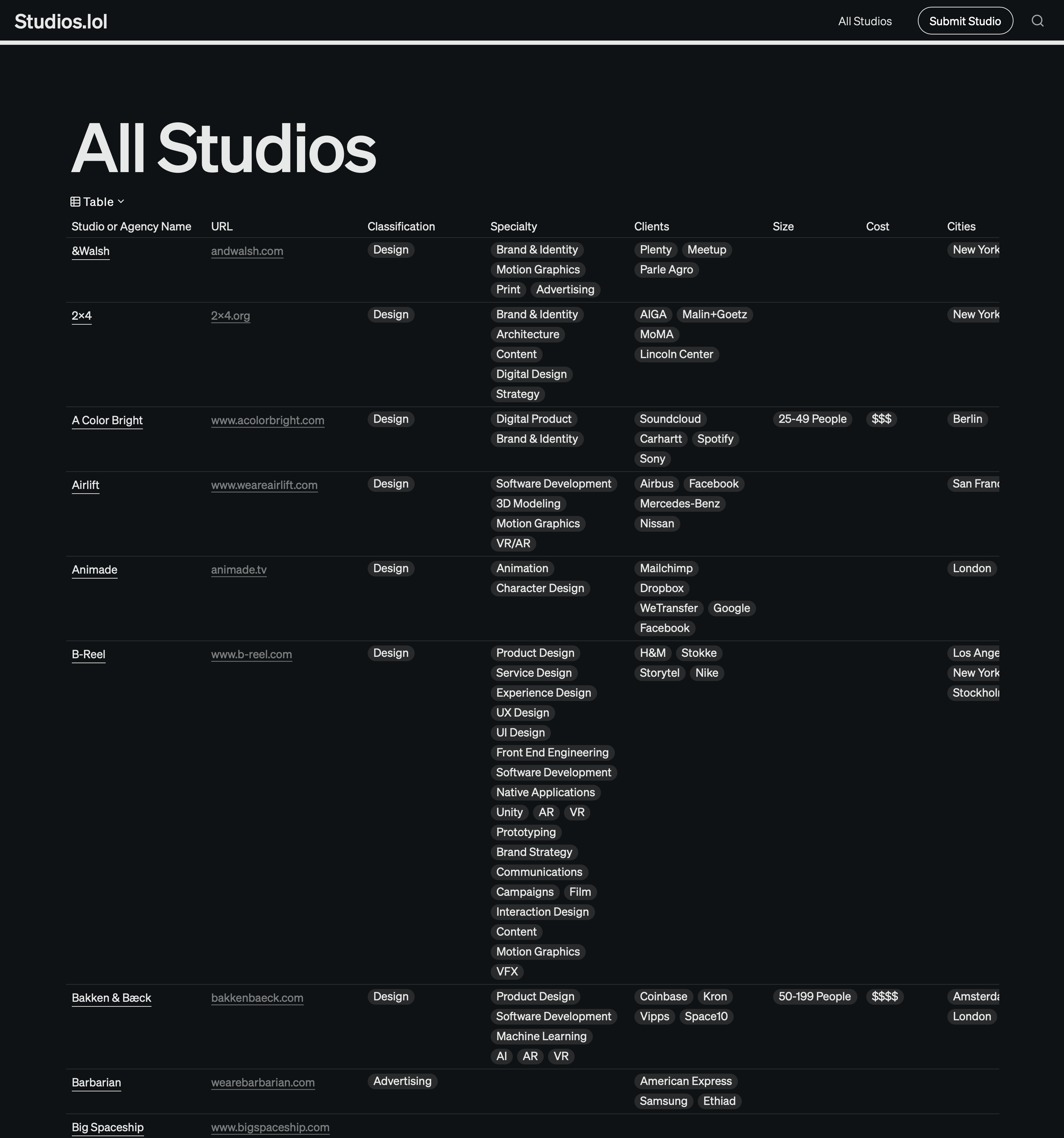The height and width of the screenshot is (1138, 1064).
Task: Click the Machine Learning specialty tag
Action: coord(540,1036)
